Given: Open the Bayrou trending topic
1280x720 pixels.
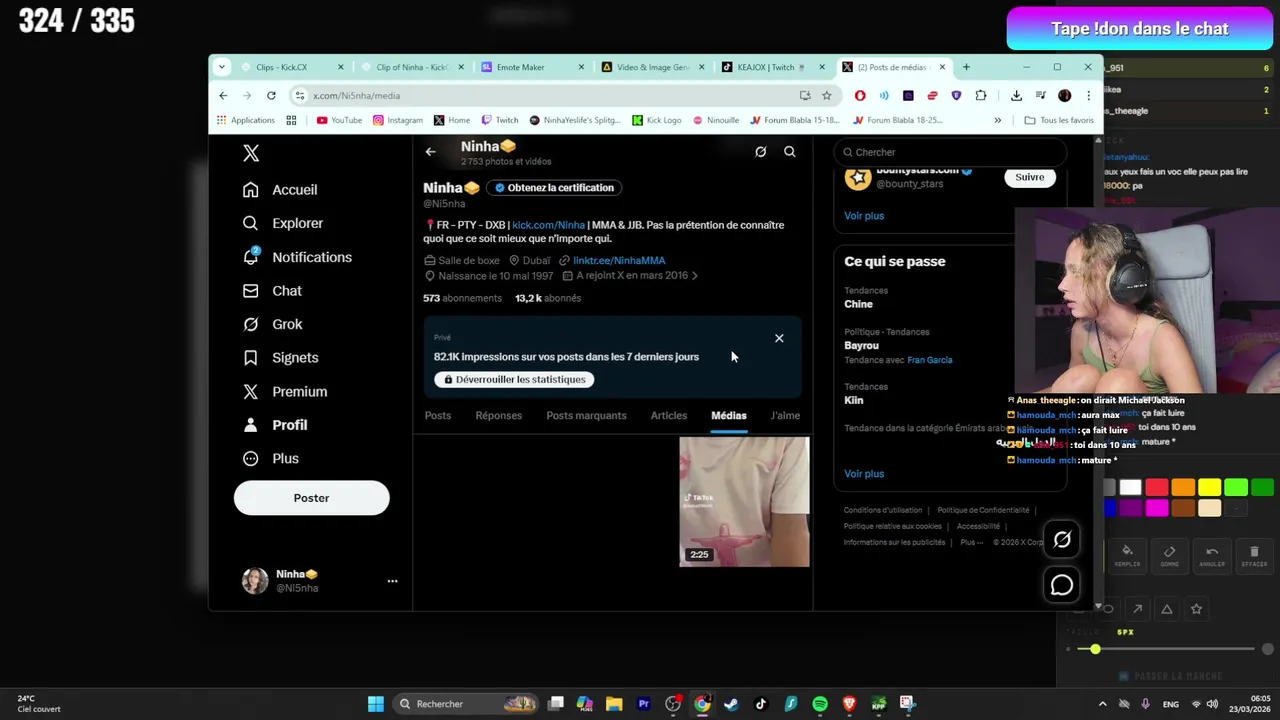Looking at the screenshot, I should coord(861,345).
